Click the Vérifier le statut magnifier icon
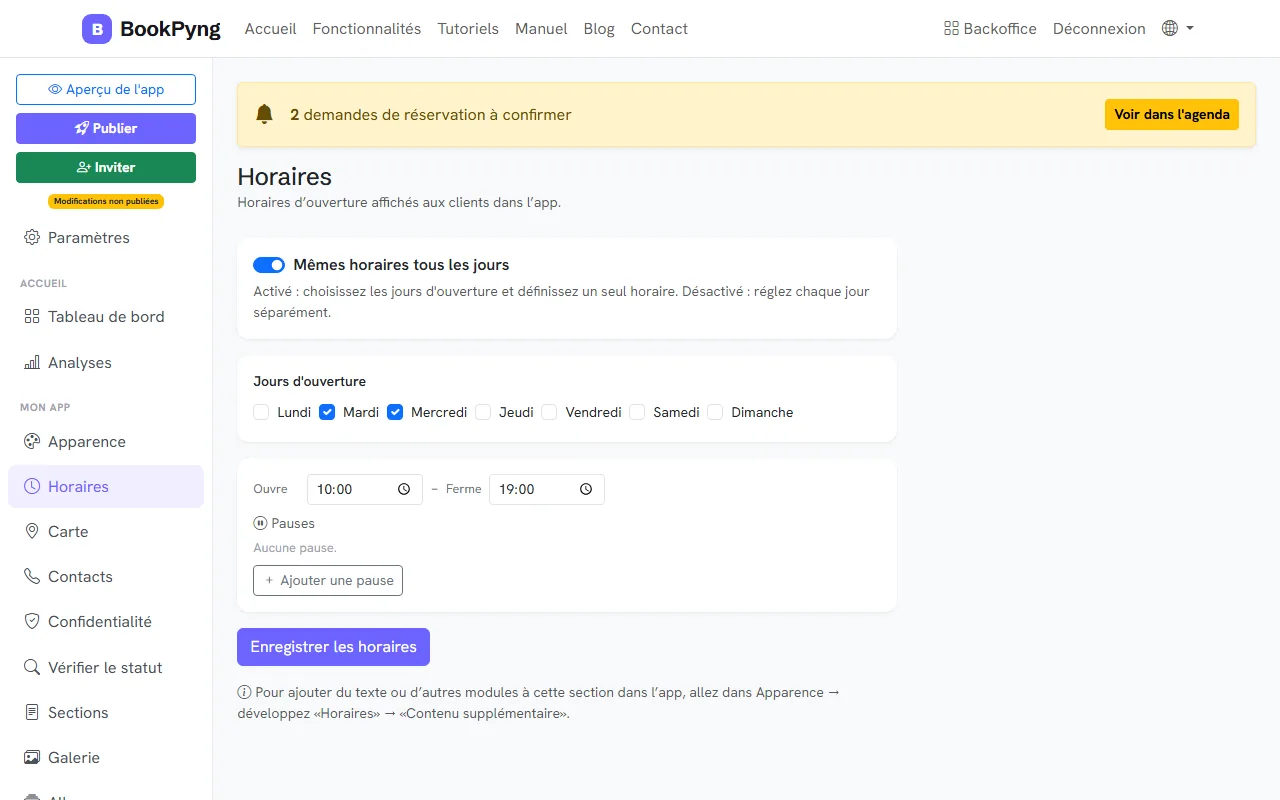 tap(32, 667)
